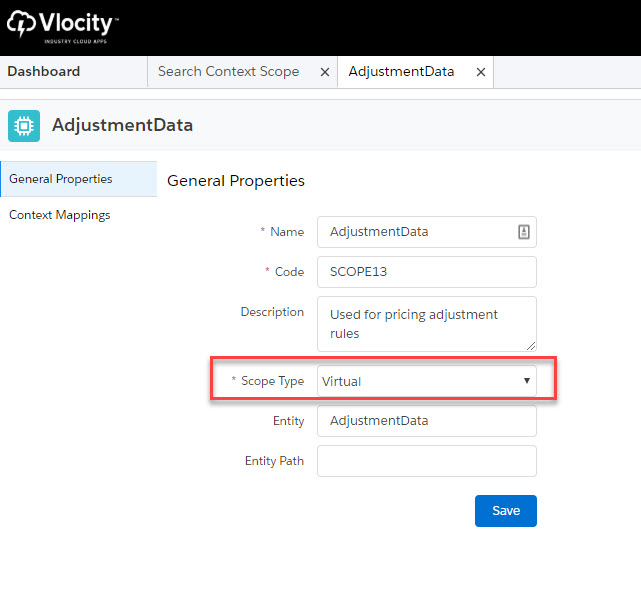Click the Name input field
This screenshot has height=605, width=641.
(x=426, y=232)
